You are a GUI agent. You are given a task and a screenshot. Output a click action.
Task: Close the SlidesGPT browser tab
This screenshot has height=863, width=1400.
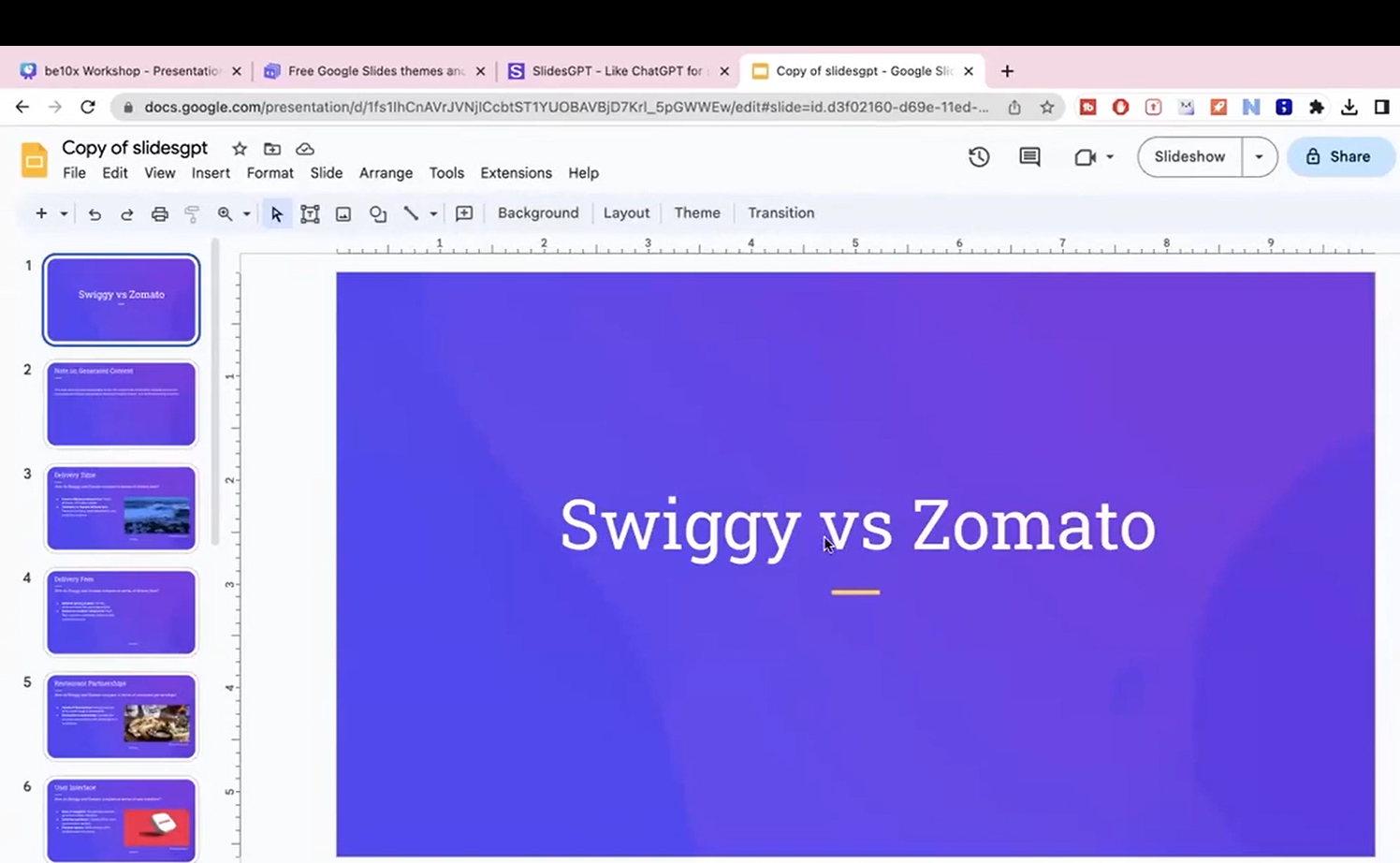[x=724, y=71]
